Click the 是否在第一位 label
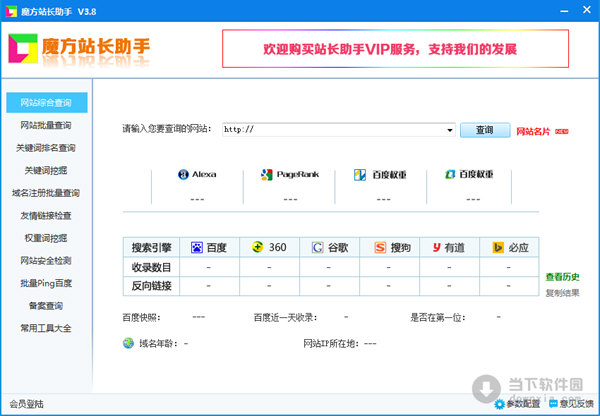The width and height of the screenshot is (600, 416). 437,317
